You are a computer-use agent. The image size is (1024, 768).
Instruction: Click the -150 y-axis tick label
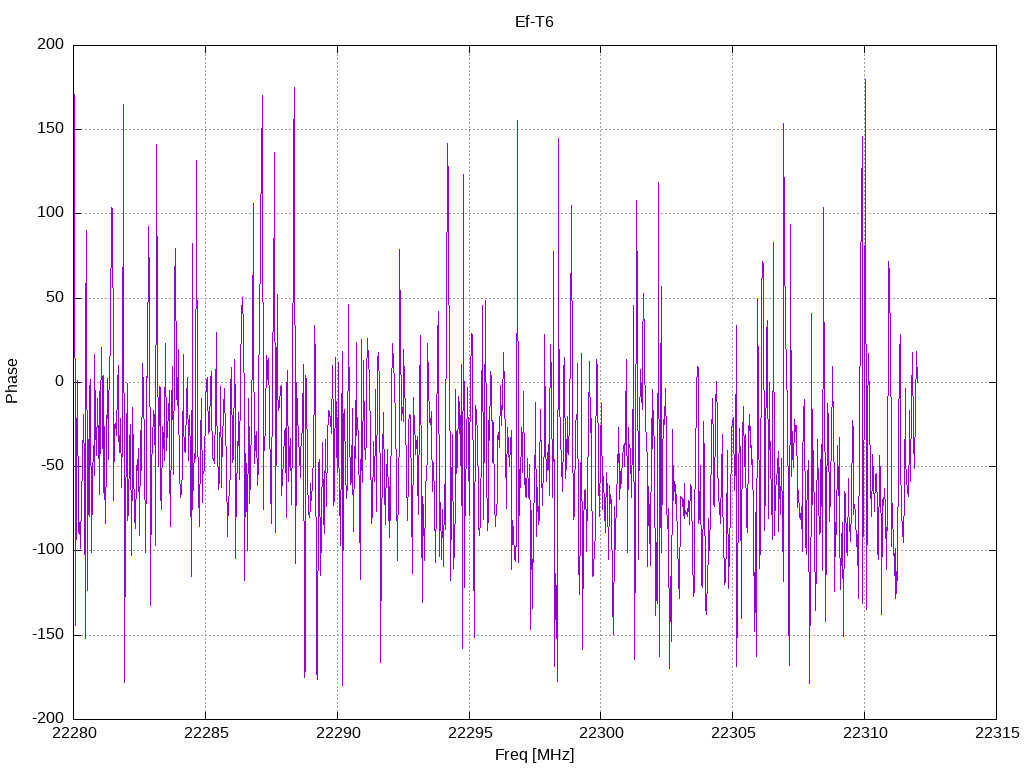[x=48, y=634]
